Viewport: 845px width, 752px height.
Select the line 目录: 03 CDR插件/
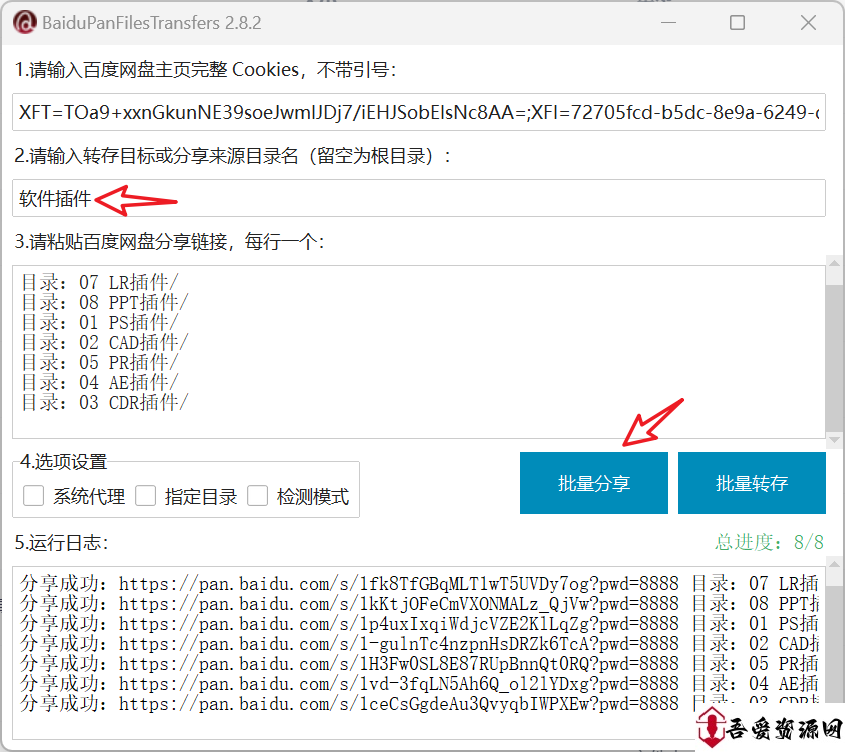click(x=105, y=402)
